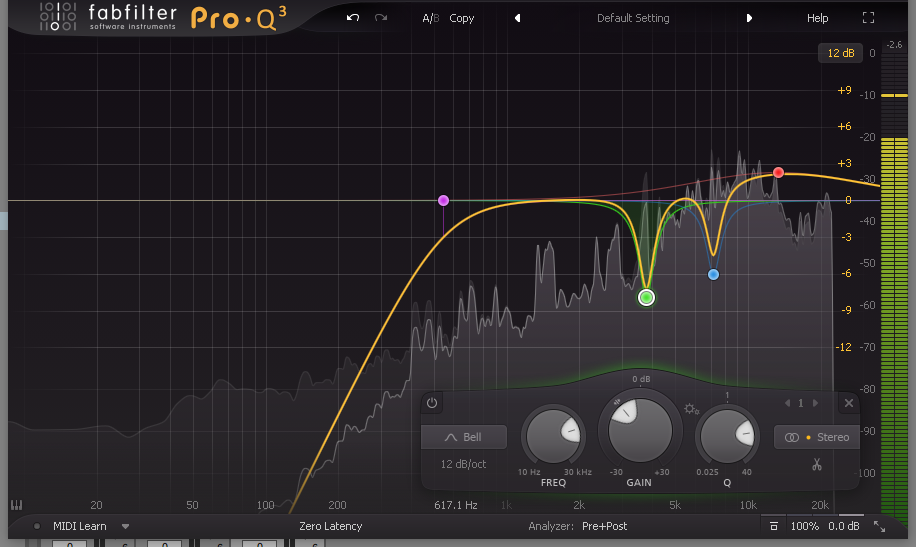
Task: Select the blue band node
Action: 713,274
